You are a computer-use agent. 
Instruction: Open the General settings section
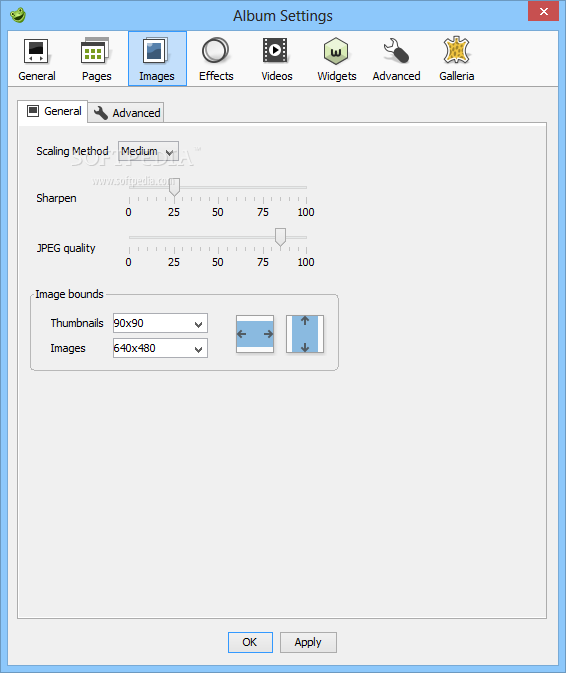(37, 59)
